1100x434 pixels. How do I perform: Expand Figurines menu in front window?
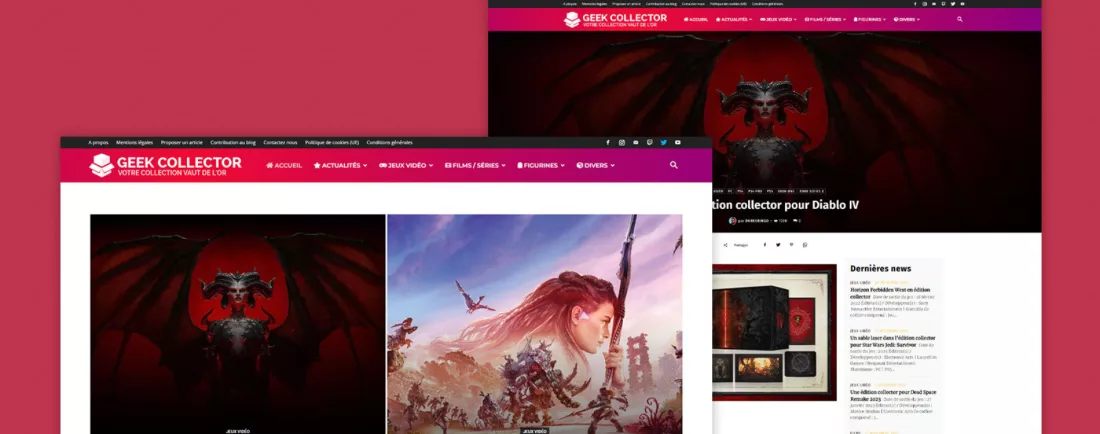(x=541, y=165)
